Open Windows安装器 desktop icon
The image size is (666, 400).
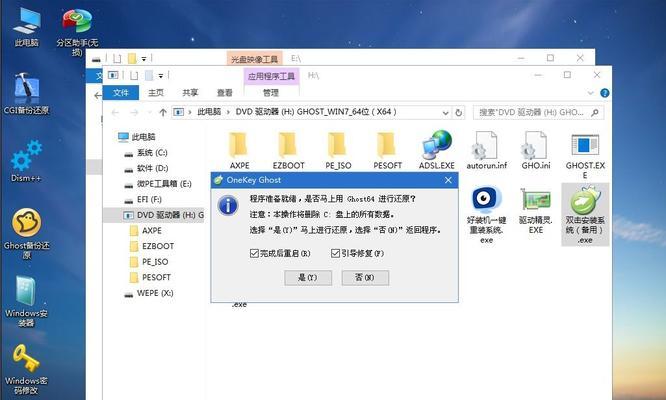[x=26, y=301]
